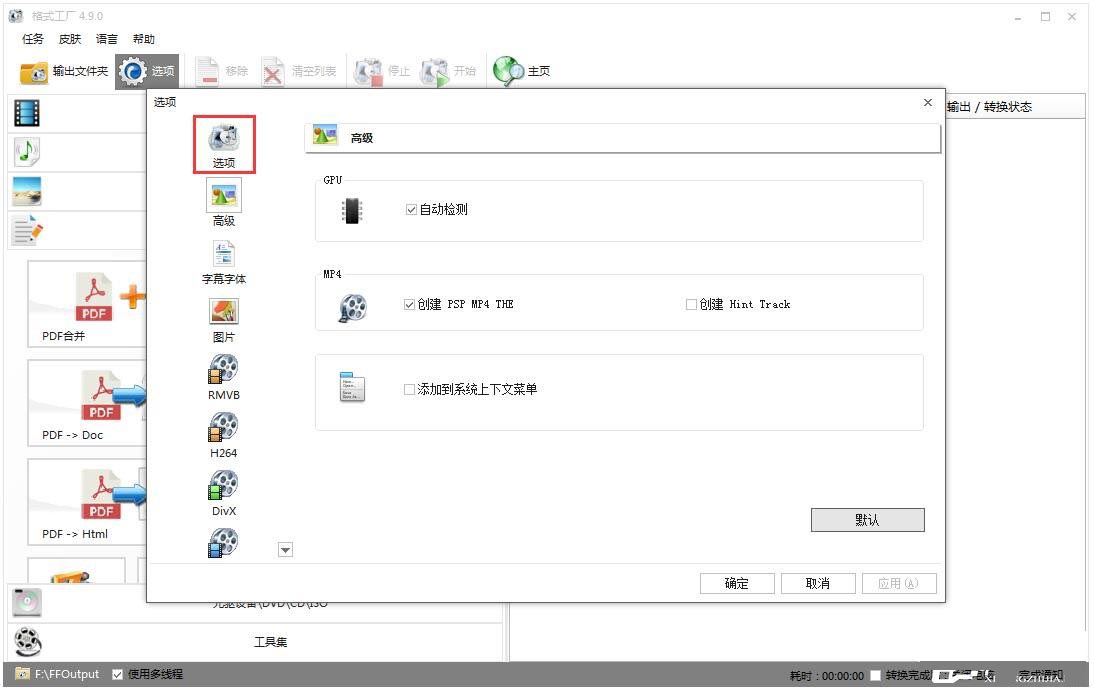
Task: Select H264 settings in sidebar
Action: click(x=224, y=435)
